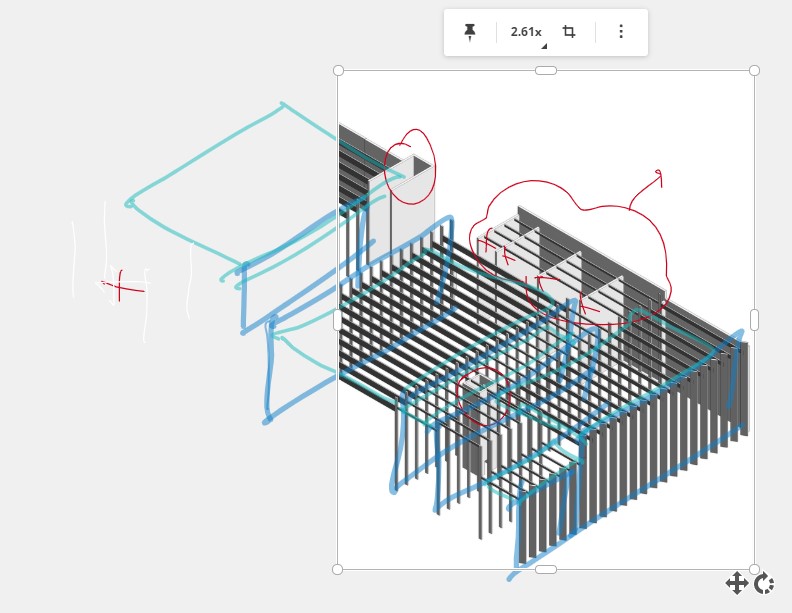Image resolution: width=792 pixels, height=613 pixels.
Task: Click the circular rotate handle icon
Action: point(765,584)
